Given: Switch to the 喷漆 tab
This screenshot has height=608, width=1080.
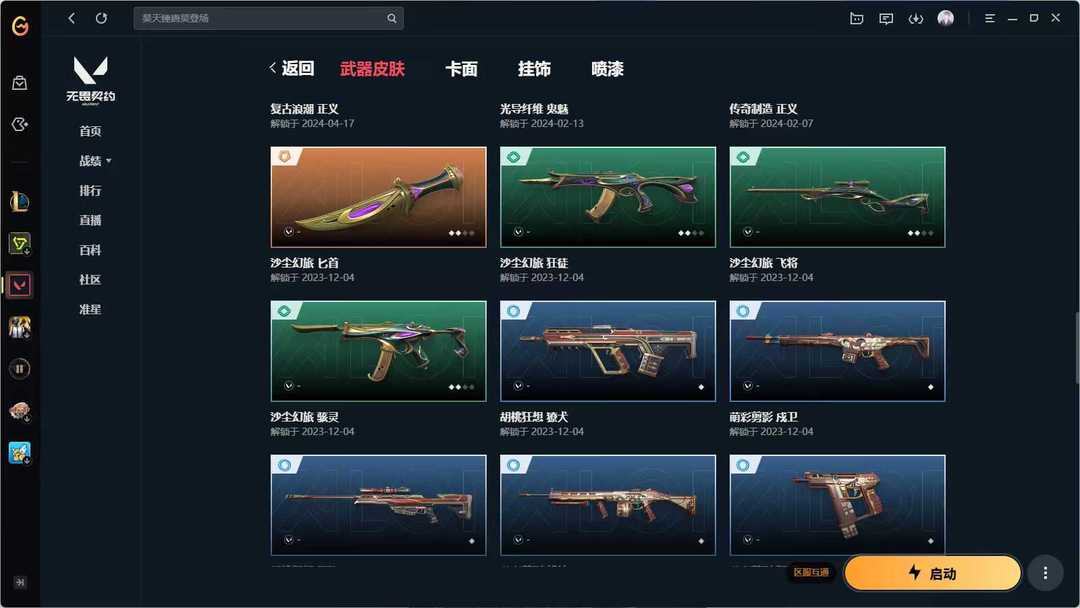Looking at the screenshot, I should [x=607, y=69].
